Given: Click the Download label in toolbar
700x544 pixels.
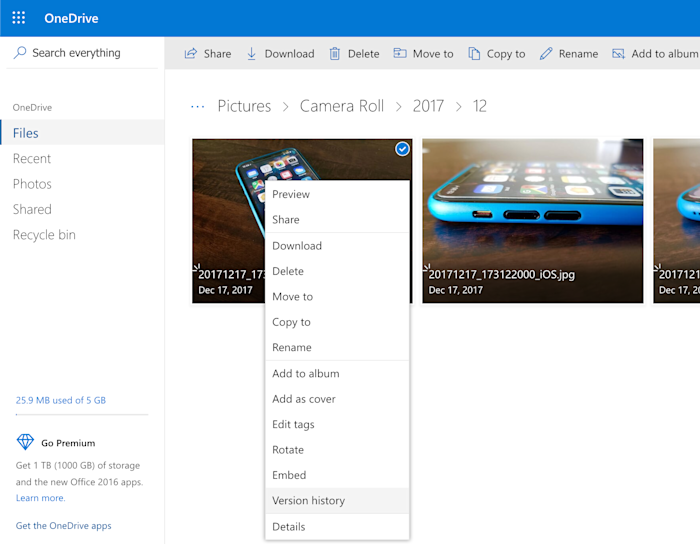Looking at the screenshot, I should tap(289, 54).
